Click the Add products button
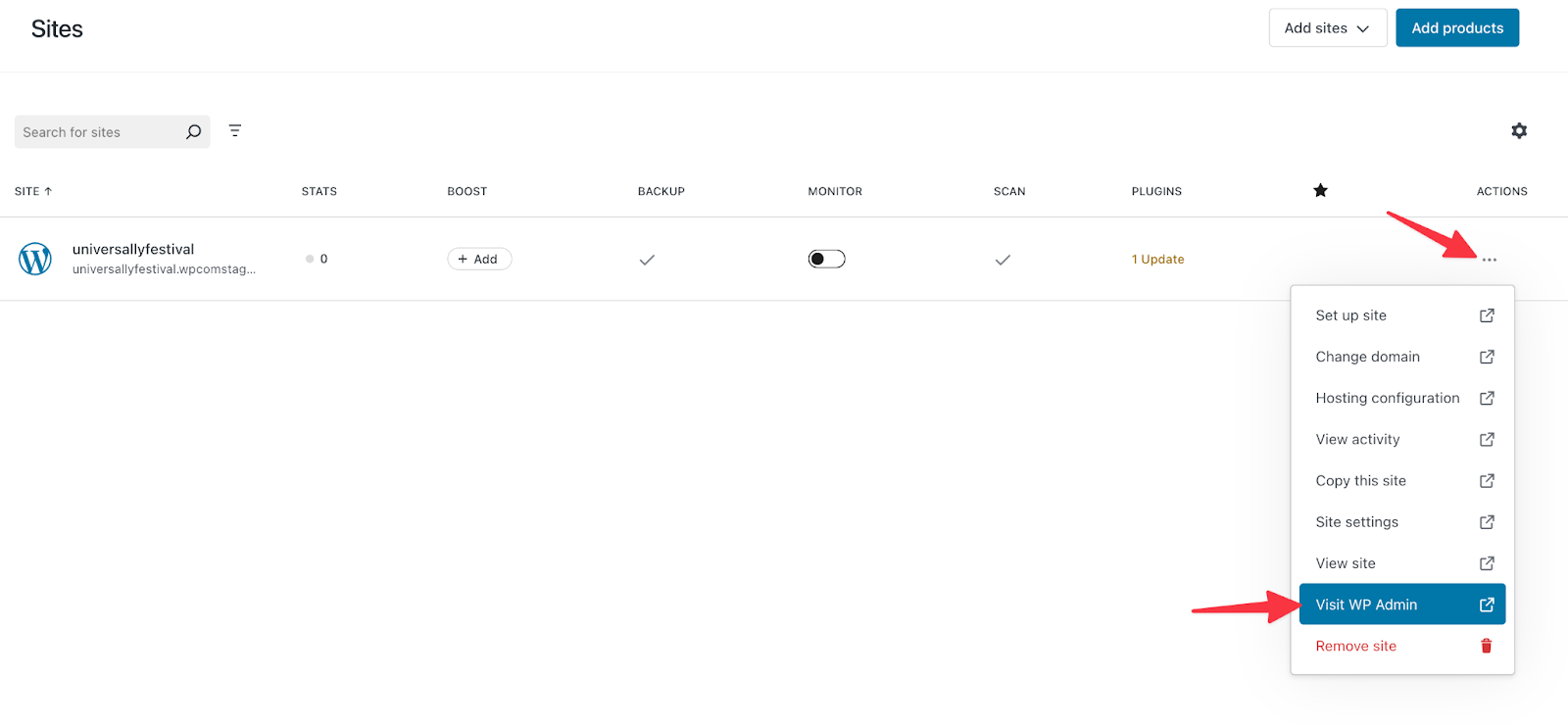 pyautogui.click(x=1456, y=27)
